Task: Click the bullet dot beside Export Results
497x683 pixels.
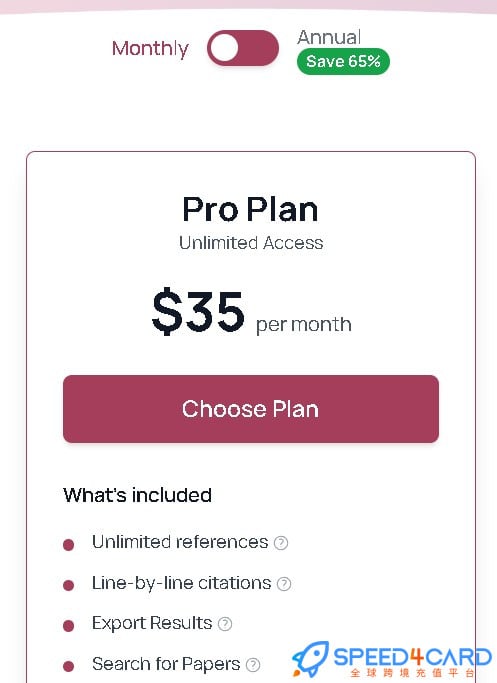Action: coord(68,626)
